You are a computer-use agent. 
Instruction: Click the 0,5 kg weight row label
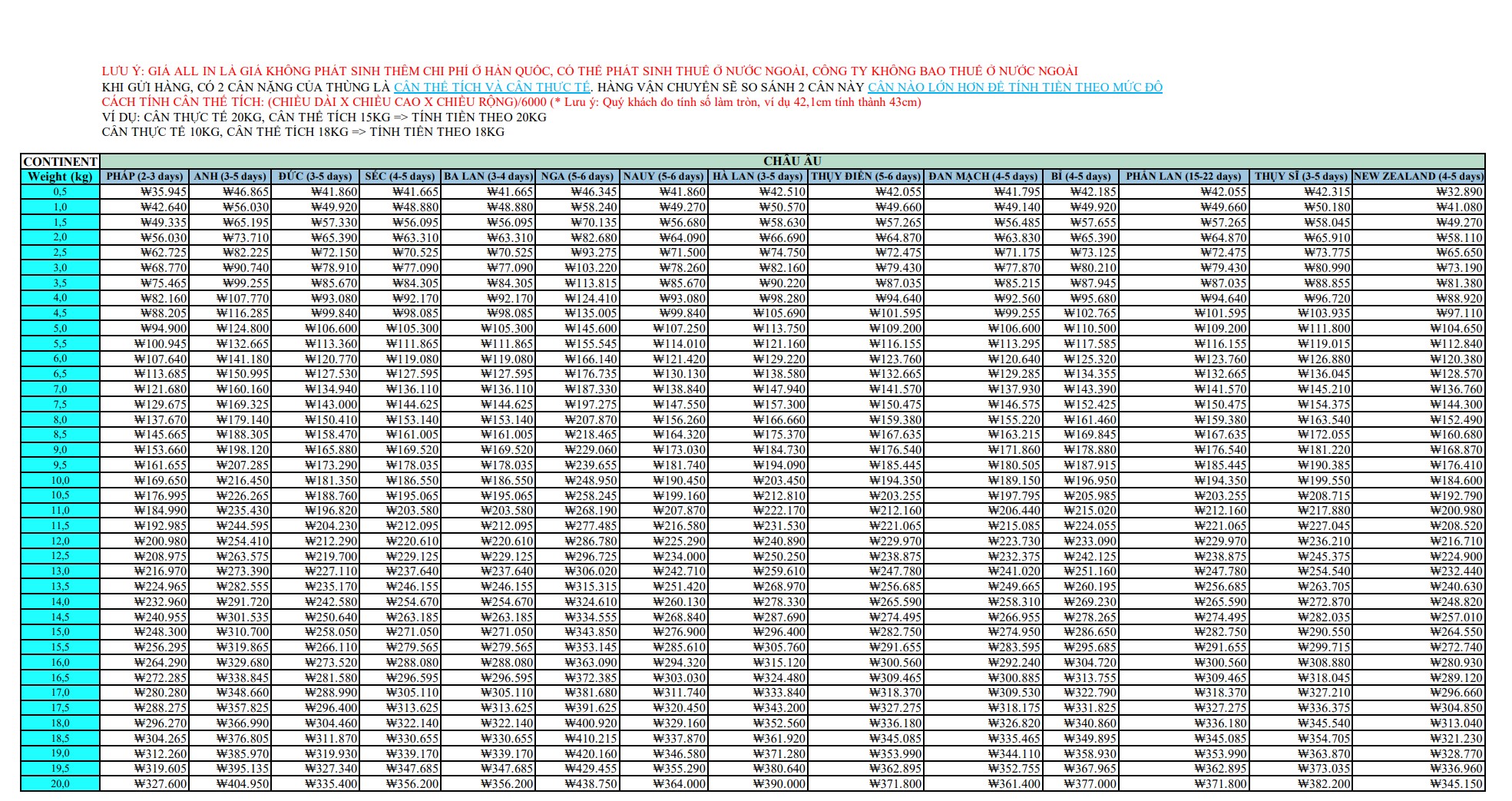pos(60,192)
